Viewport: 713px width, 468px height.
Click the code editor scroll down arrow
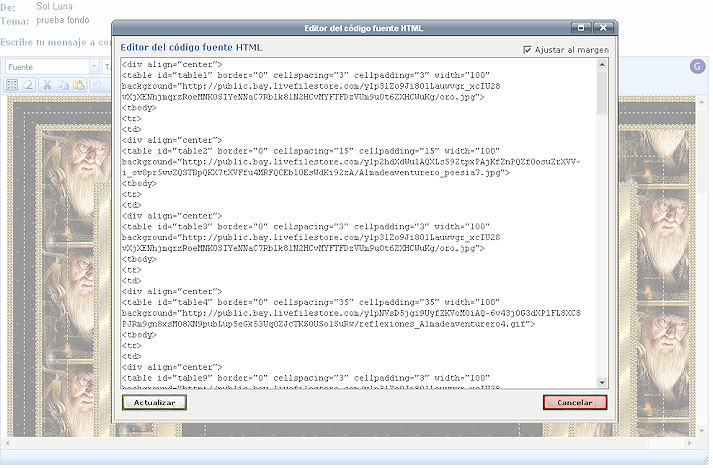click(603, 382)
